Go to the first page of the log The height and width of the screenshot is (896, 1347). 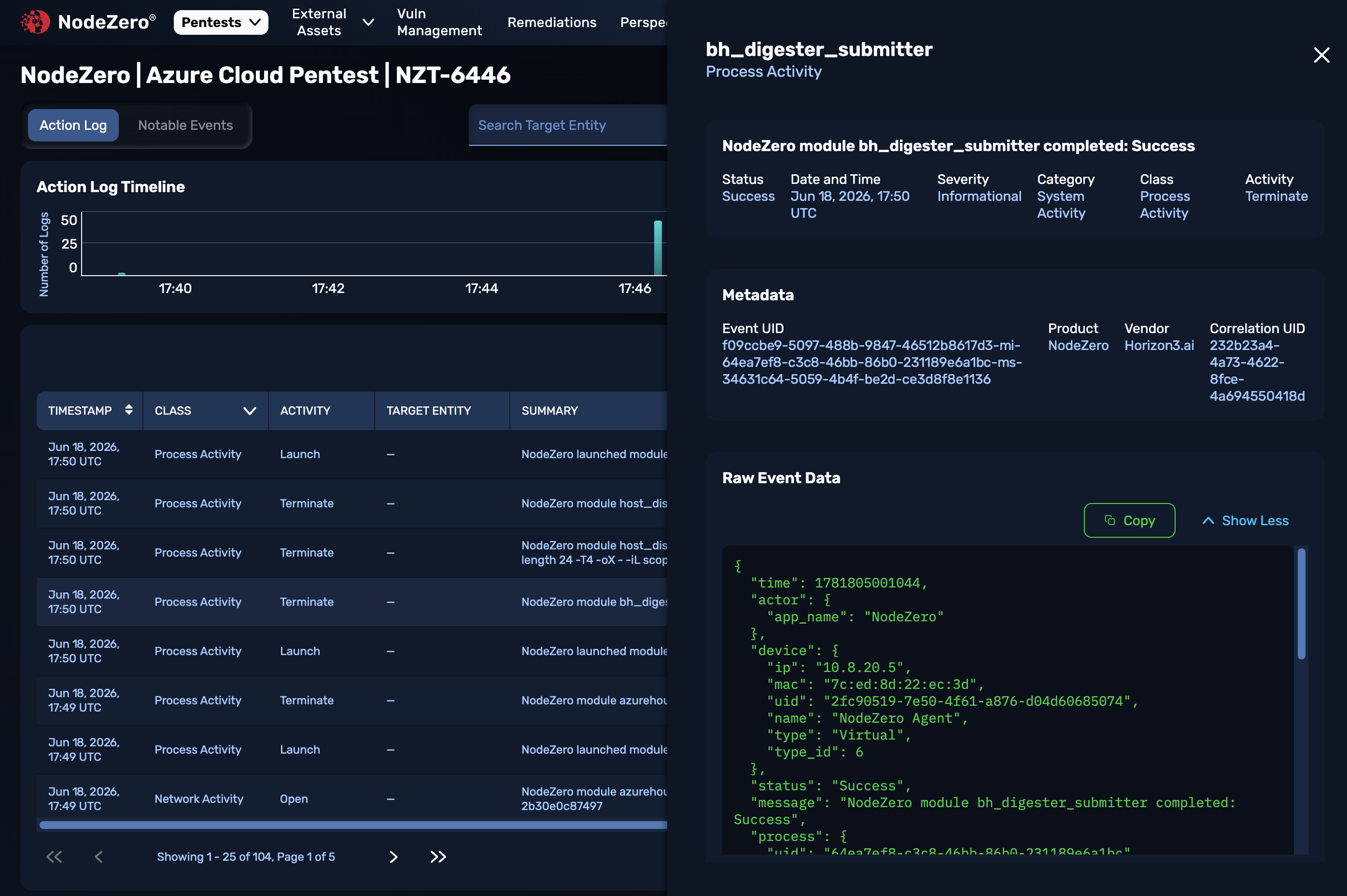(54, 856)
